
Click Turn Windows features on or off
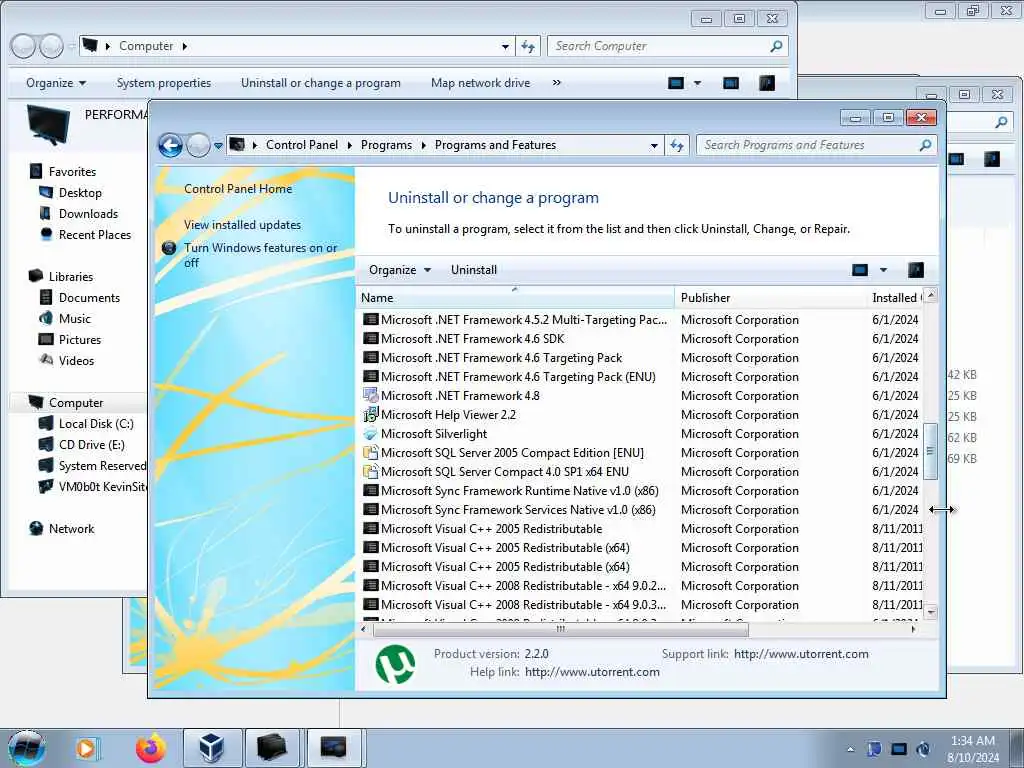(261, 255)
